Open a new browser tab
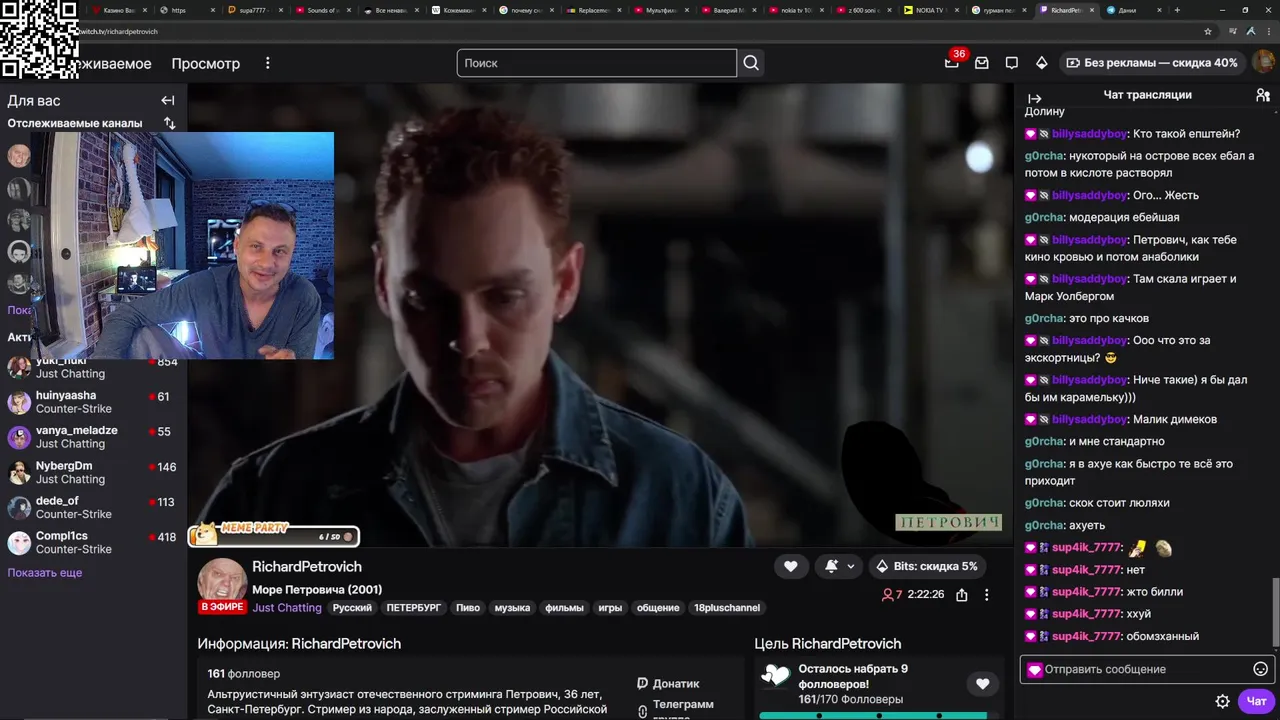Viewport: 1280px width, 720px height. click(x=1177, y=10)
